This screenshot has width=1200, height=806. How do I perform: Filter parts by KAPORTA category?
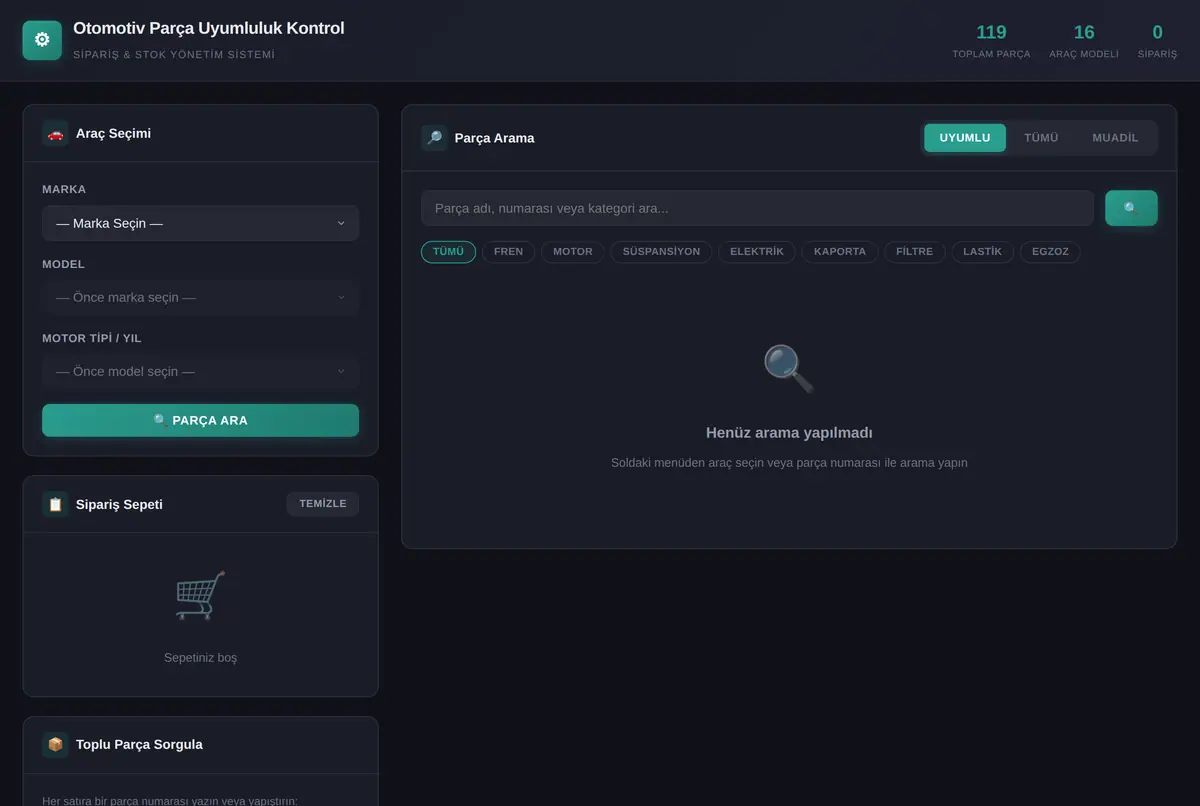pyautogui.click(x=840, y=252)
